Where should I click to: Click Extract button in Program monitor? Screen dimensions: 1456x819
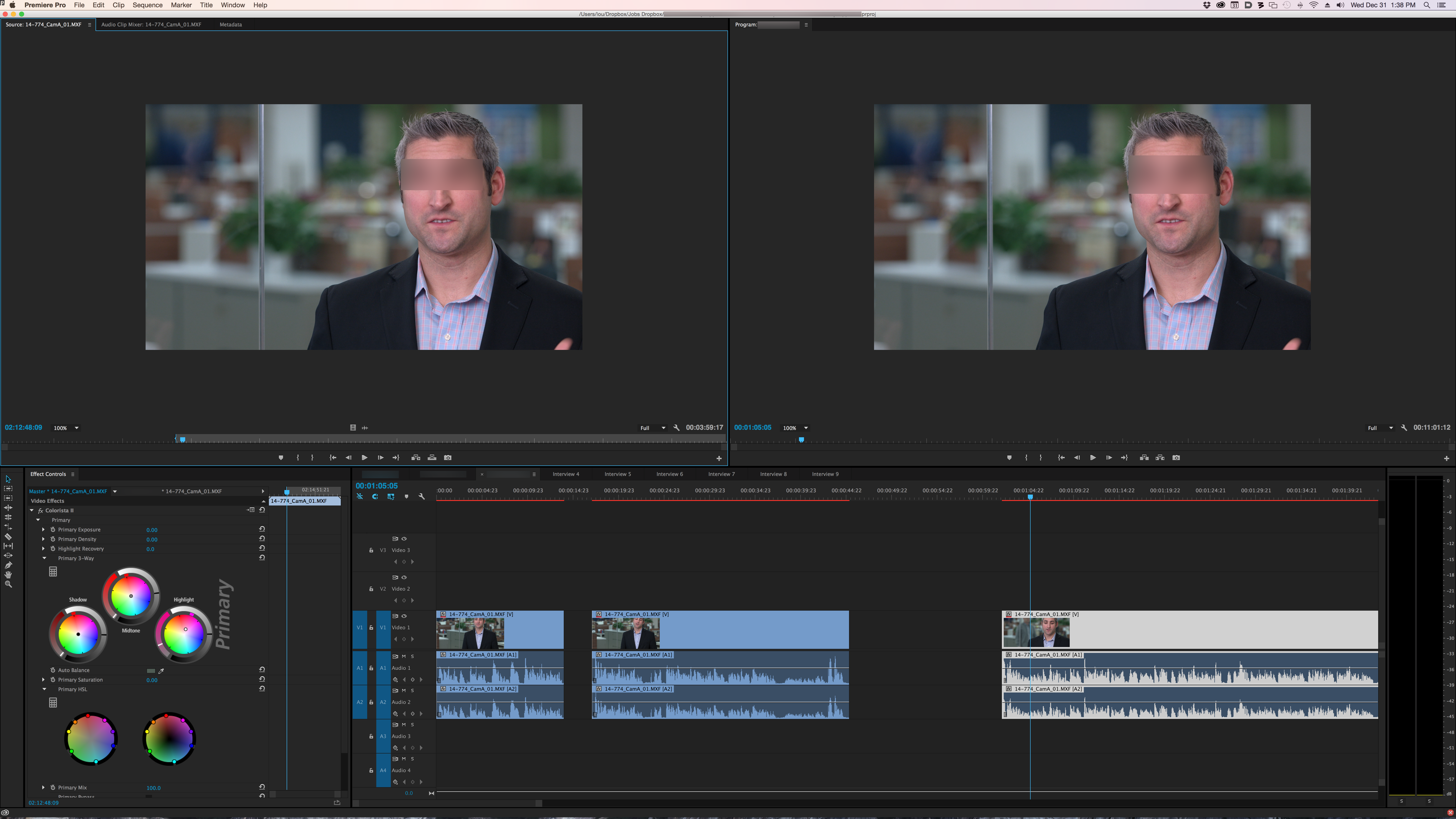pyautogui.click(x=1160, y=458)
